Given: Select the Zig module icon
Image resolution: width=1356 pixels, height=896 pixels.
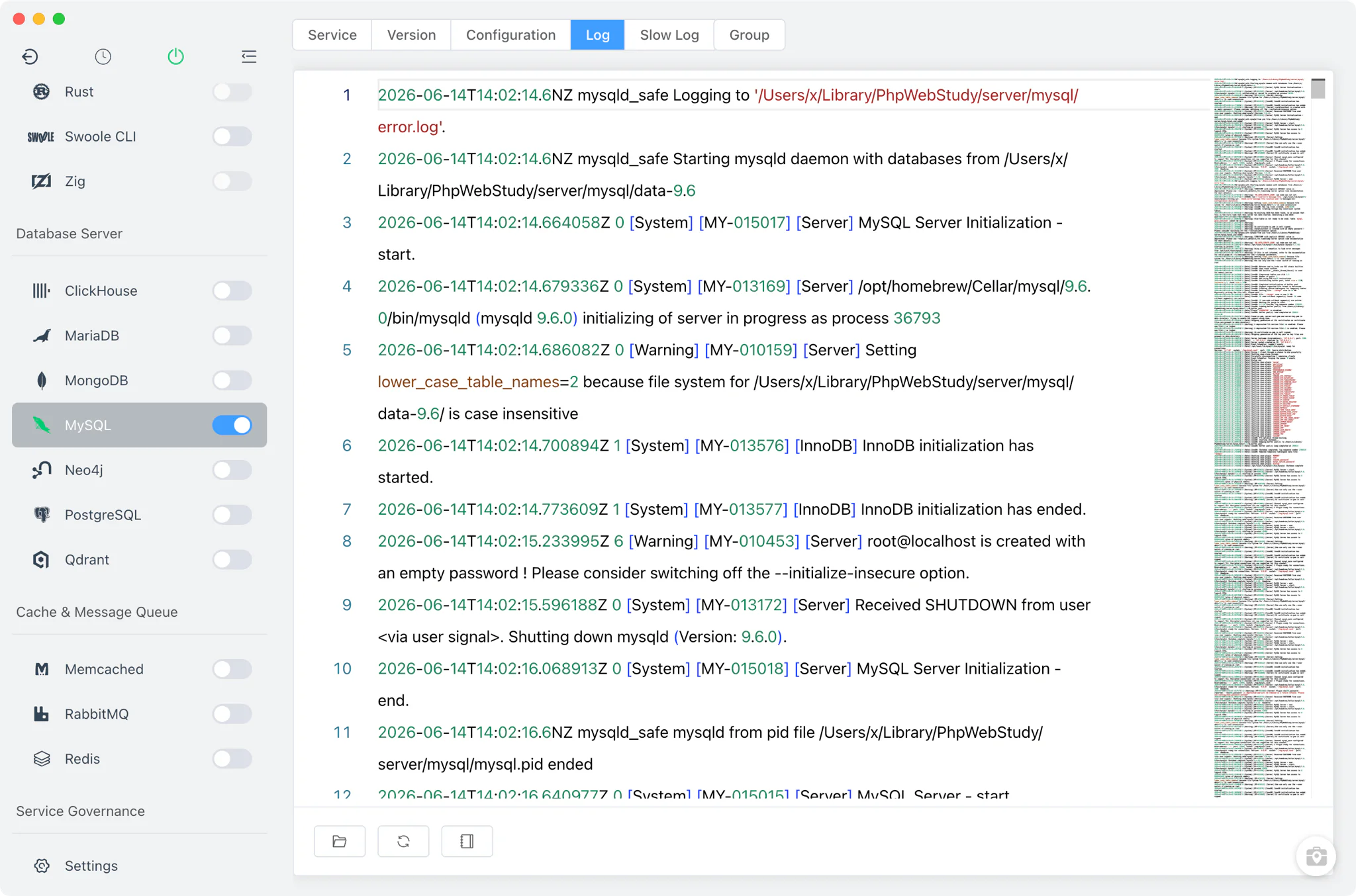Looking at the screenshot, I should coord(42,181).
